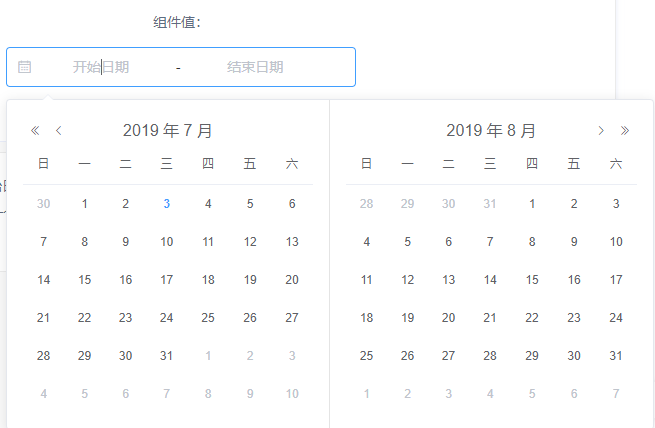Select July 9 in left calendar
This screenshot has width=655, height=428.
pos(125,242)
